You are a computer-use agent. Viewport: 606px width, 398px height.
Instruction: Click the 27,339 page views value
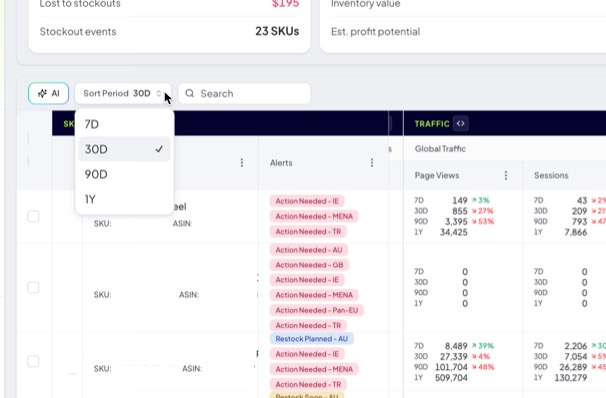(x=454, y=356)
